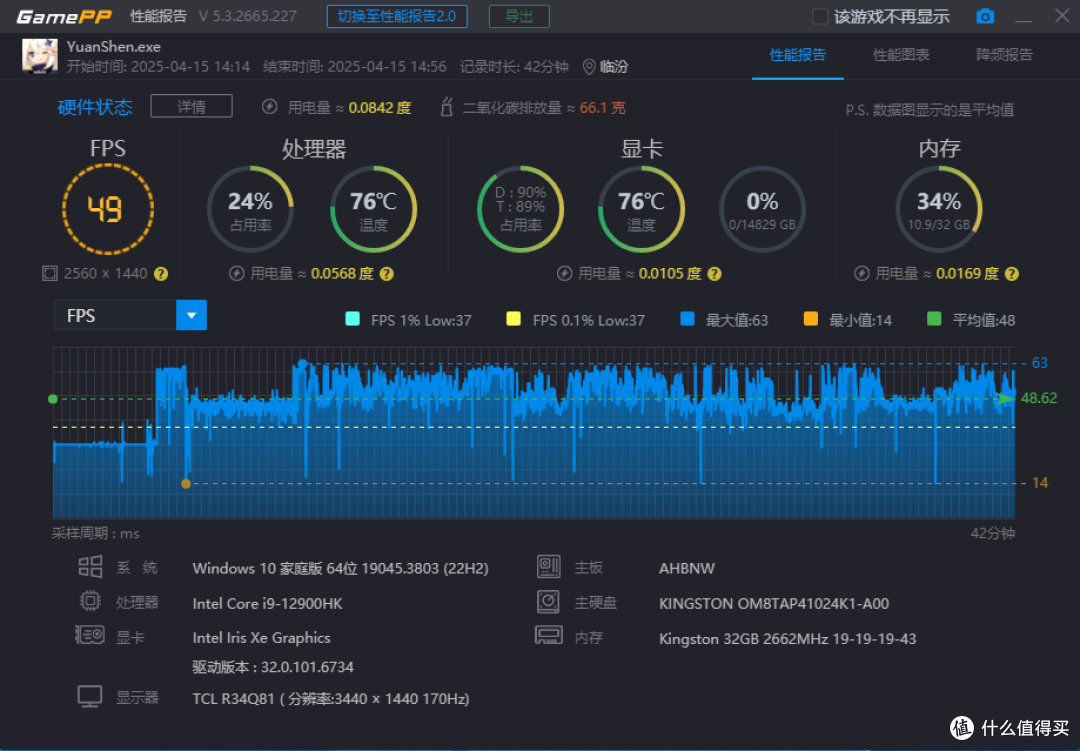This screenshot has height=751, width=1080.
Task: Click the power icon under 处理器 gauges
Action: (x=236, y=274)
